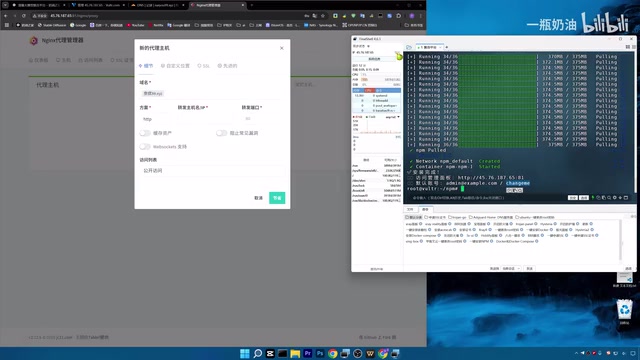The width and height of the screenshot is (640, 360).
Task: Open the Recycle Bin on desktop
Action: pyautogui.click(x=624, y=311)
